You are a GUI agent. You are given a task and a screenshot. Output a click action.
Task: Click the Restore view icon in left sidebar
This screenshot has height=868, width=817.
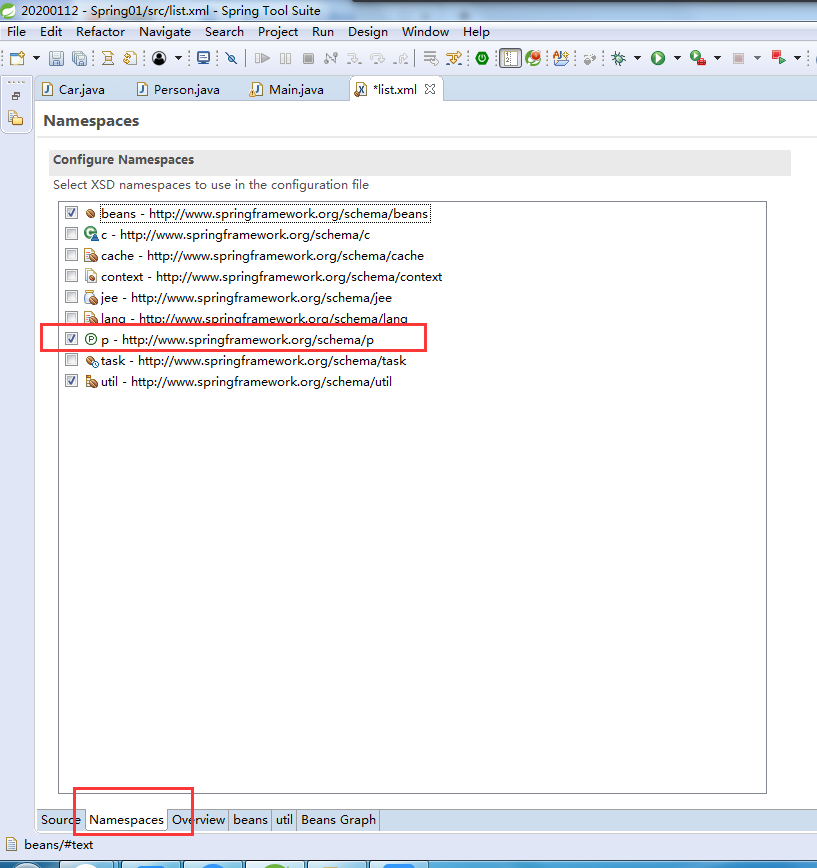(x=16, y=96)
